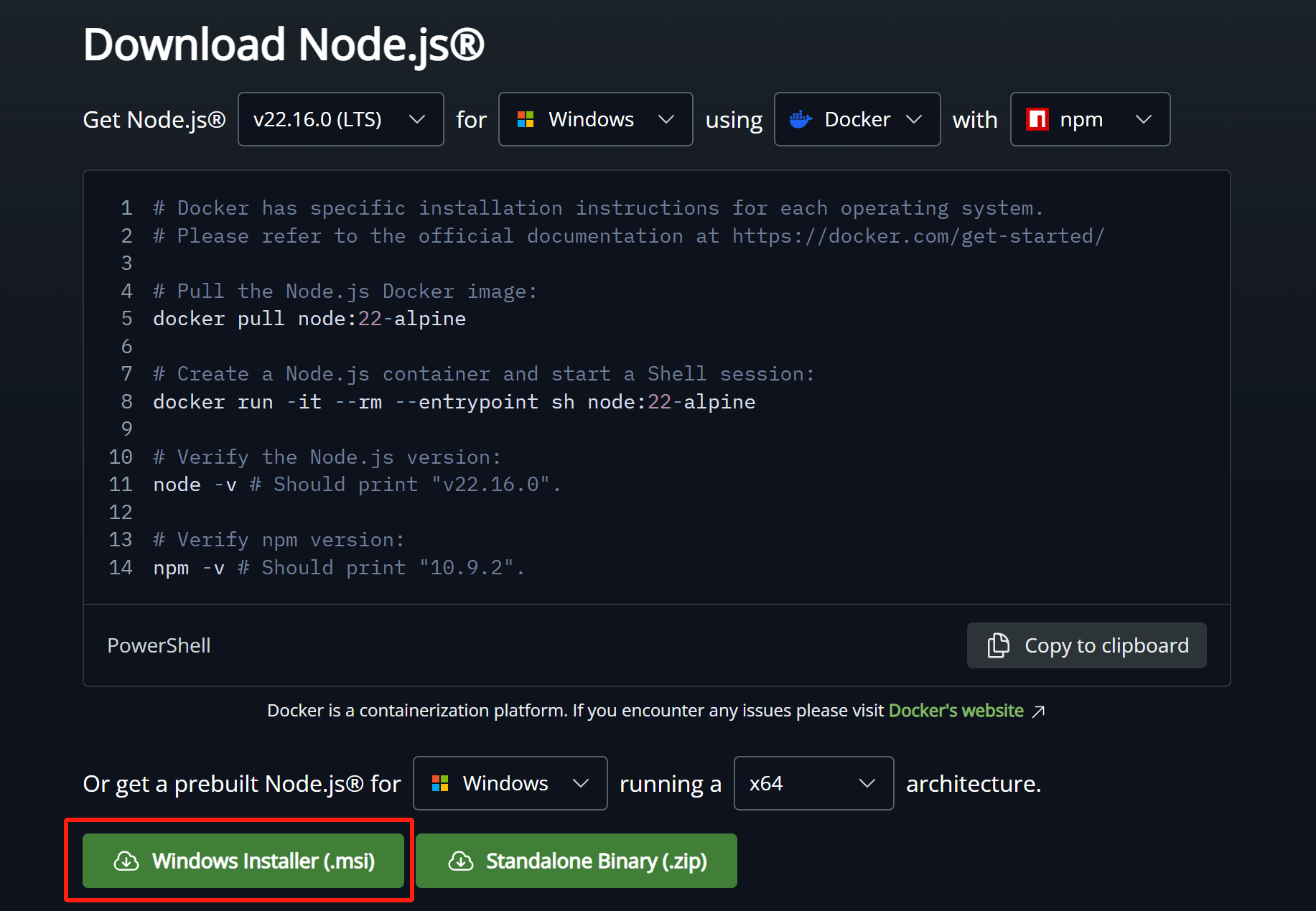
Task: Open the prebuilt Windows platform dropdown
Action: (x=510, y=783)
